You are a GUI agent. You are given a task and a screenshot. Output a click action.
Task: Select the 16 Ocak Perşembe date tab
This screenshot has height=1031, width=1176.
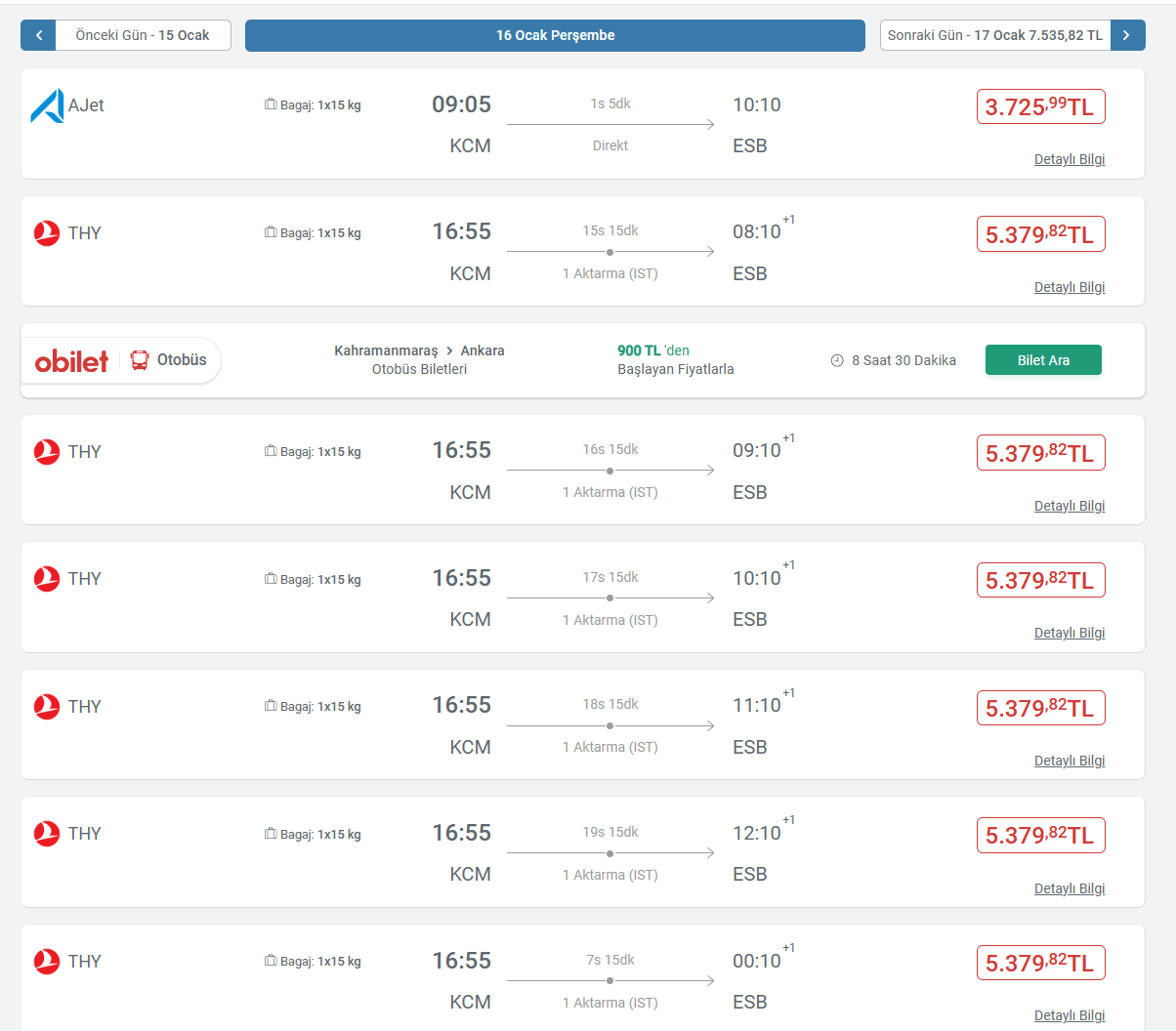pos(555,35)
